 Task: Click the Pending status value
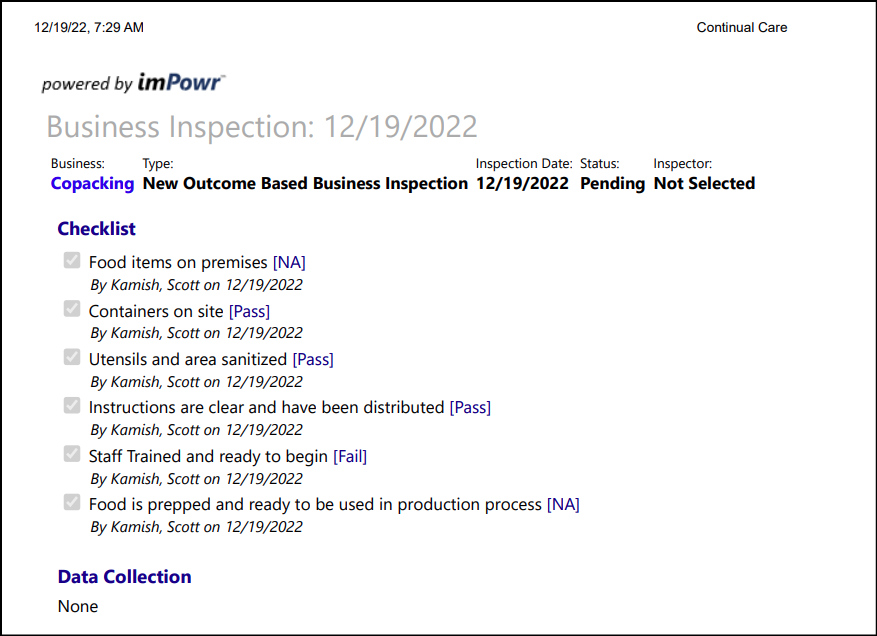coord(612,183)
